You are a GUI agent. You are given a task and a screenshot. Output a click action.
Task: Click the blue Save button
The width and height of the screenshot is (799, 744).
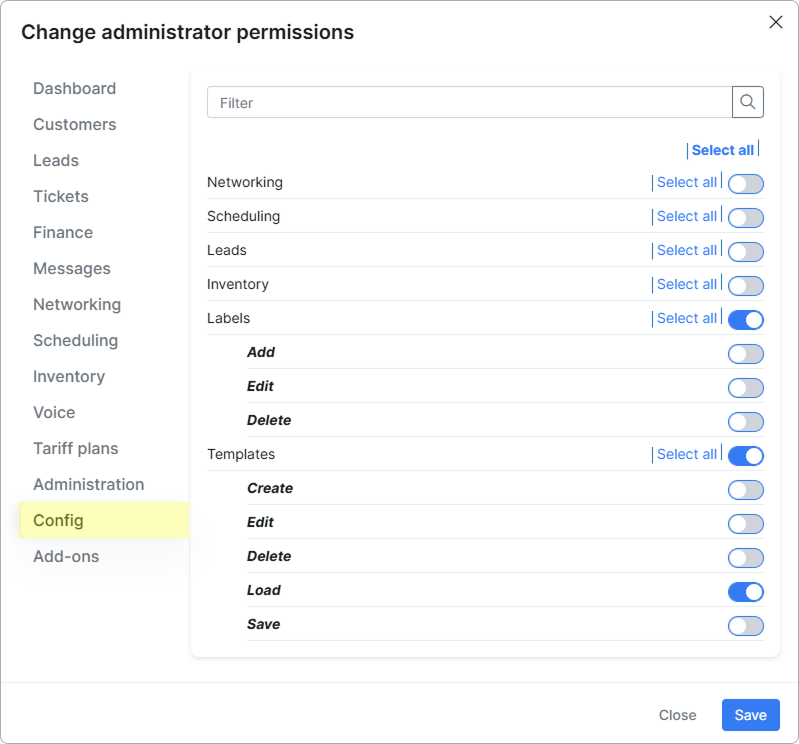pos(751,715)
